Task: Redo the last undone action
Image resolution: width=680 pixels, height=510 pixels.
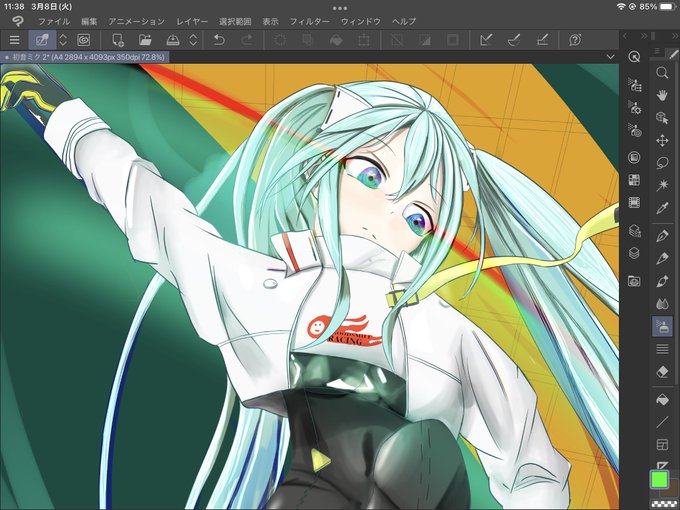Action: (247, 40)
